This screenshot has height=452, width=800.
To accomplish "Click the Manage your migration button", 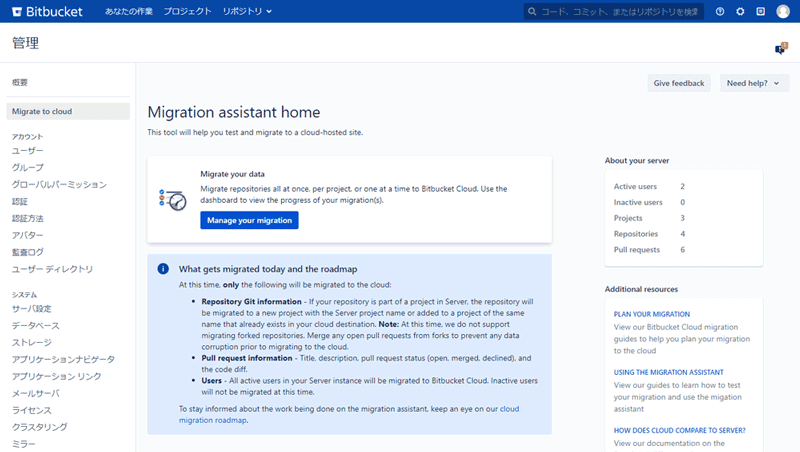I will (249, 220).
